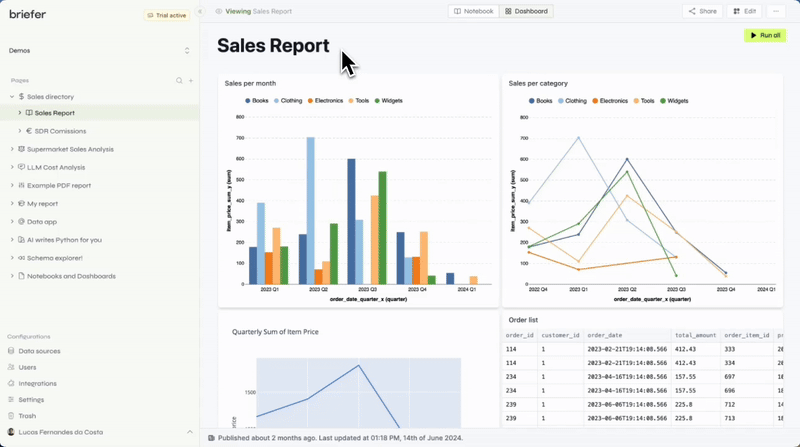
Task: Open Data sources configuration
Action: 39,351
